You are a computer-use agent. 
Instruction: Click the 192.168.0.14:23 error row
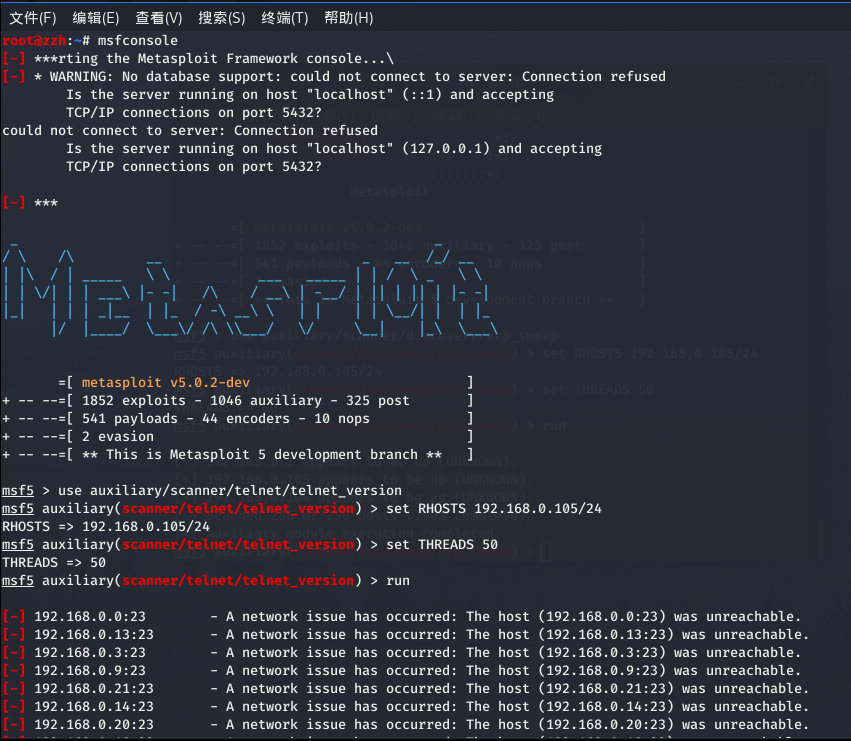(405, 706)
